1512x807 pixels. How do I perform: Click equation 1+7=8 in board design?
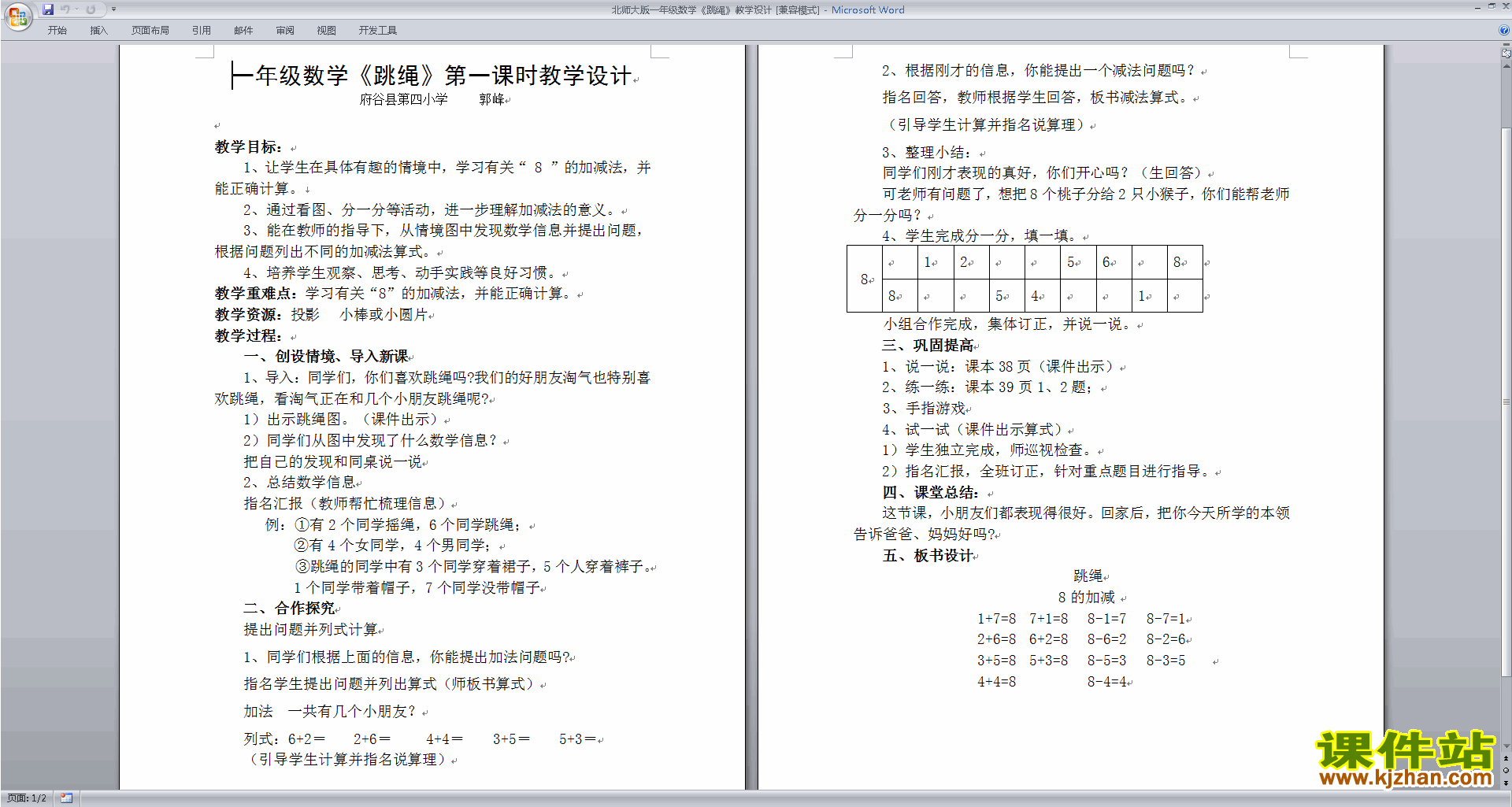click(996, 619)
